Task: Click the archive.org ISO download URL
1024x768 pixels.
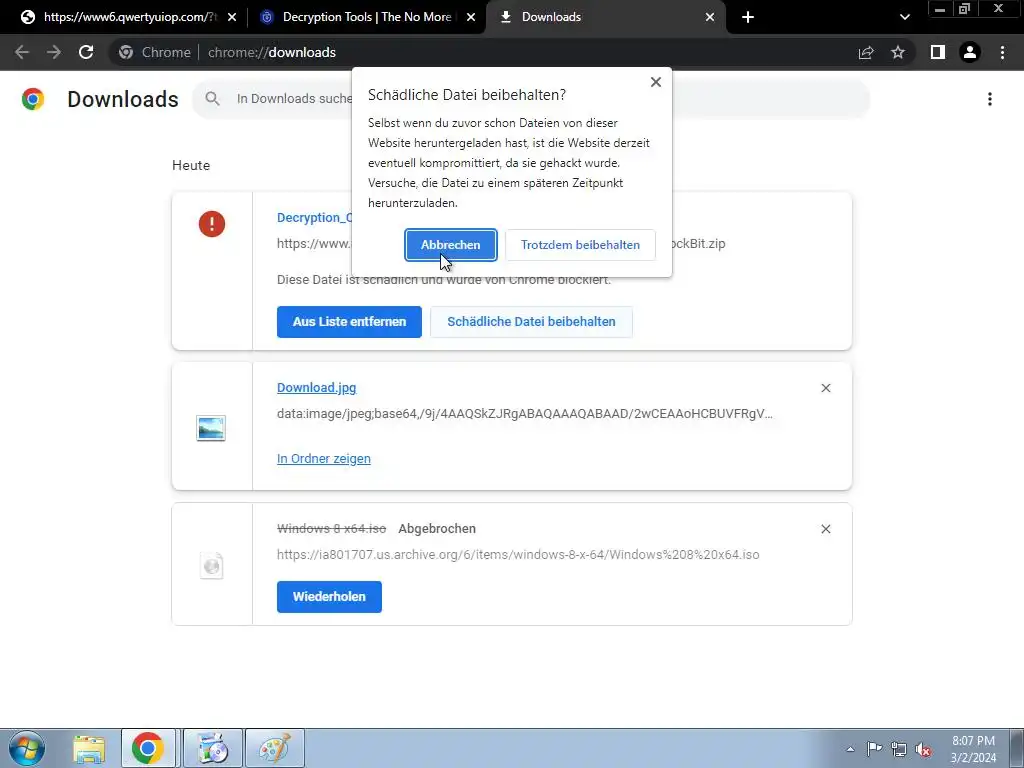Action: click(518, 555)
